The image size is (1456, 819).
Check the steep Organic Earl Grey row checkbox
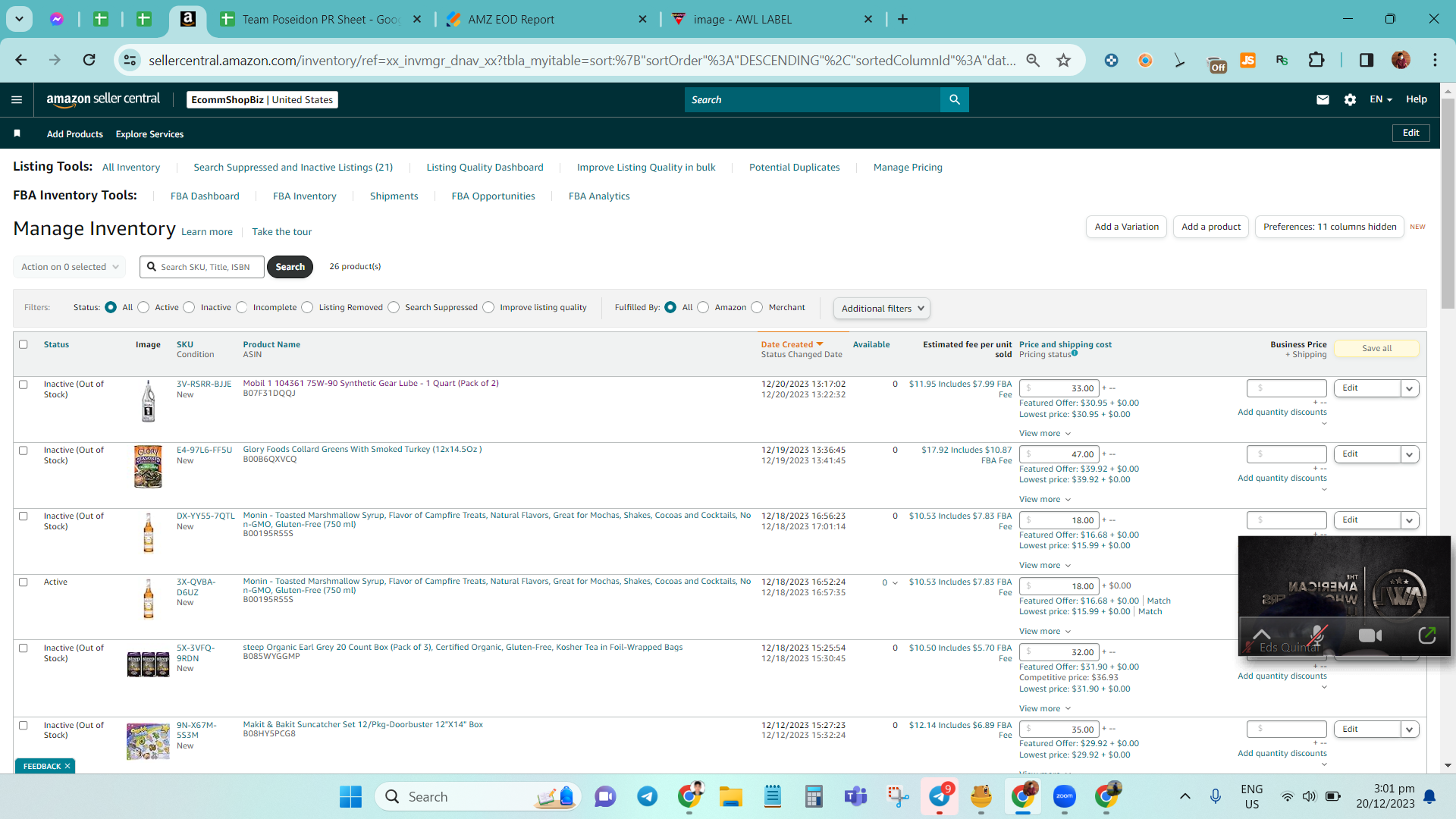click(x=24, y=648)
